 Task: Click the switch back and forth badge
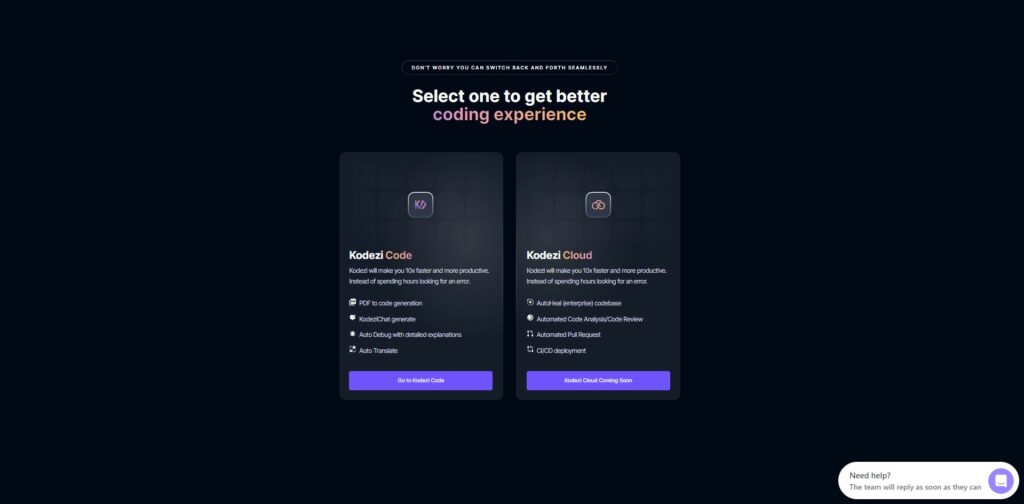[x=509, y=68]
